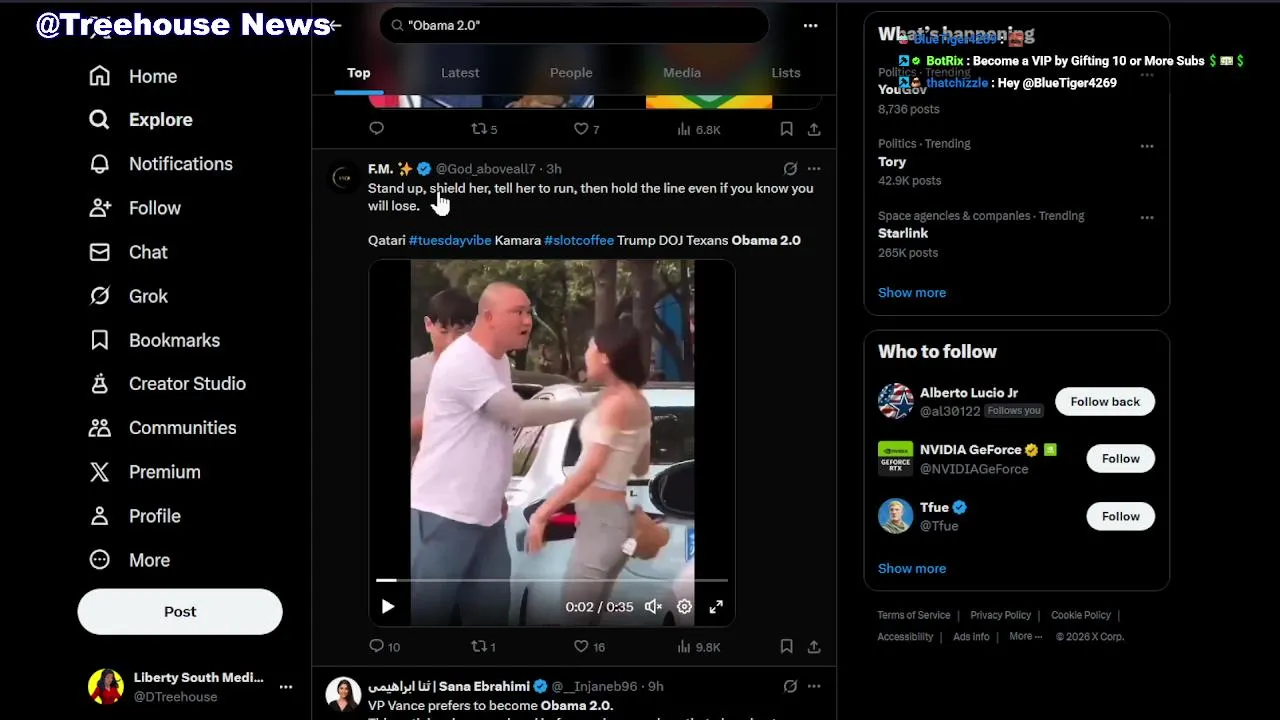View F.M. tweet 9.8K views analytics
Viewport: 1280px width, 720px height.
tap(699, 646)
